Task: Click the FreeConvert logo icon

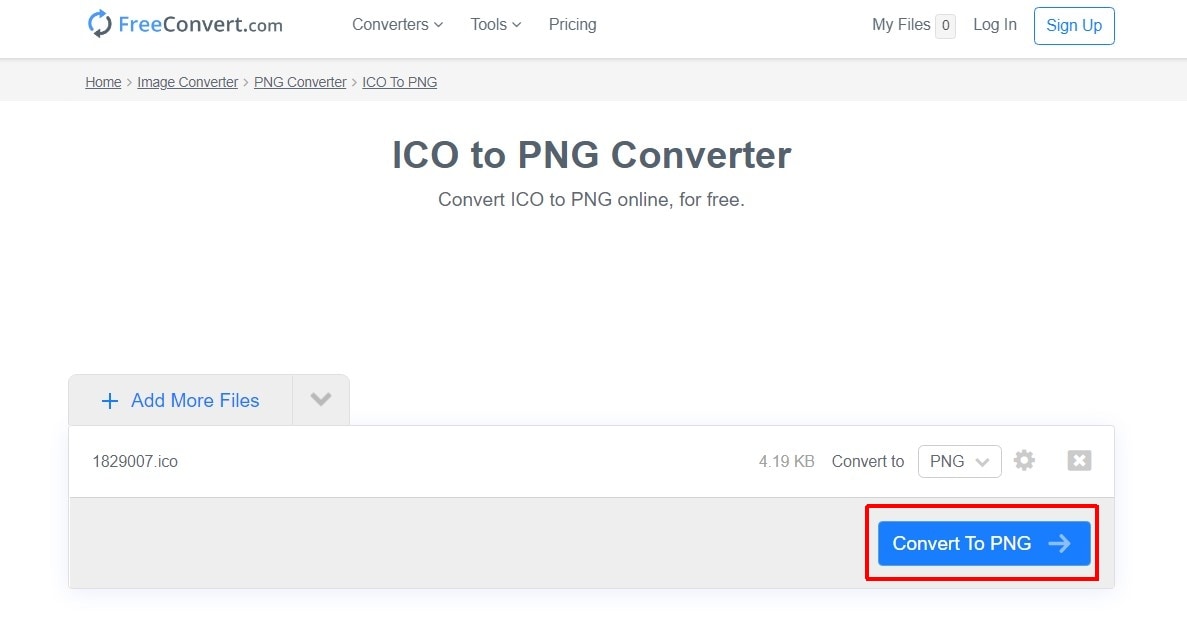Action: (100, 24)
